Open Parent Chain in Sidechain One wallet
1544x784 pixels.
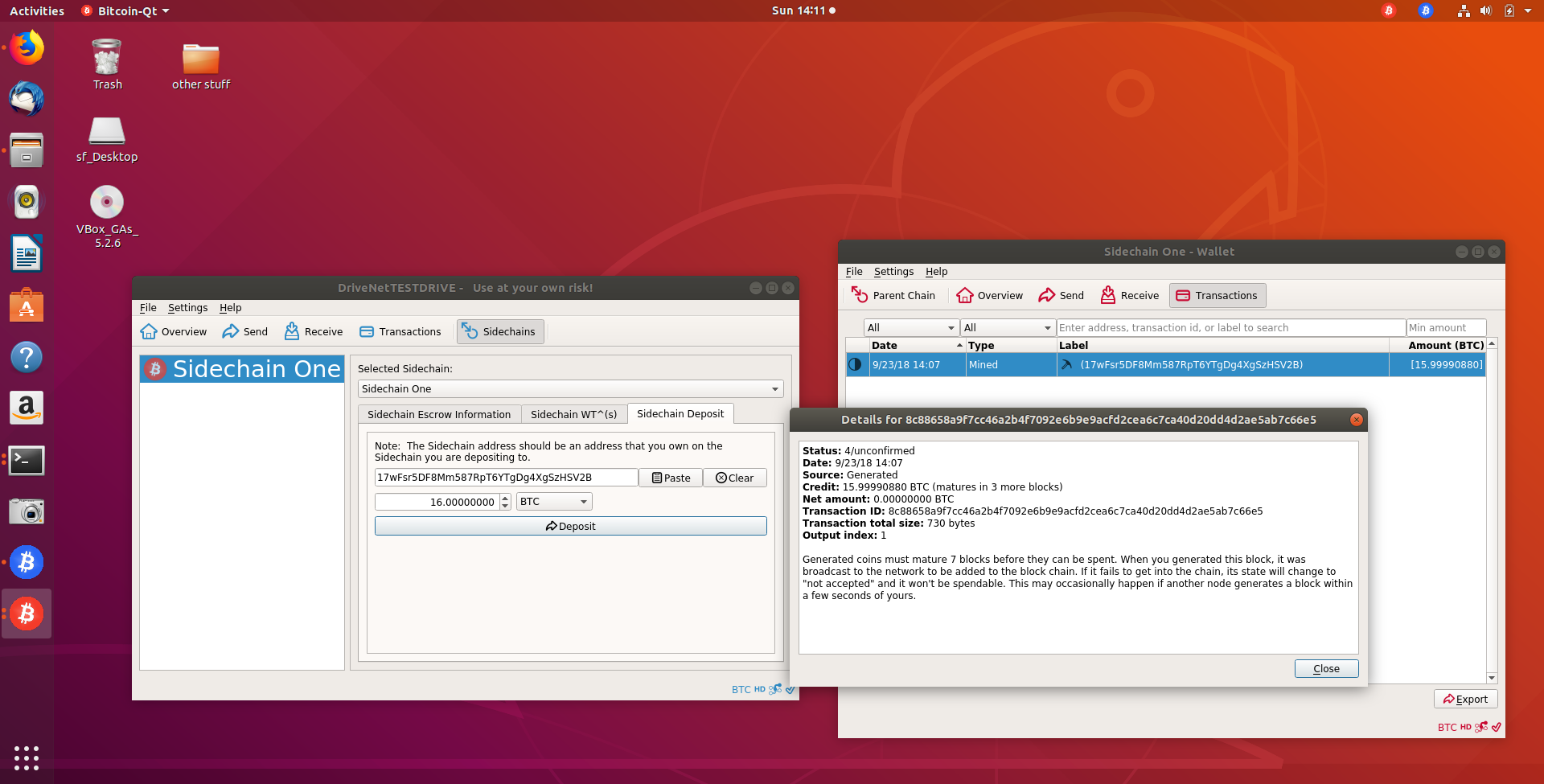point(893,295)
